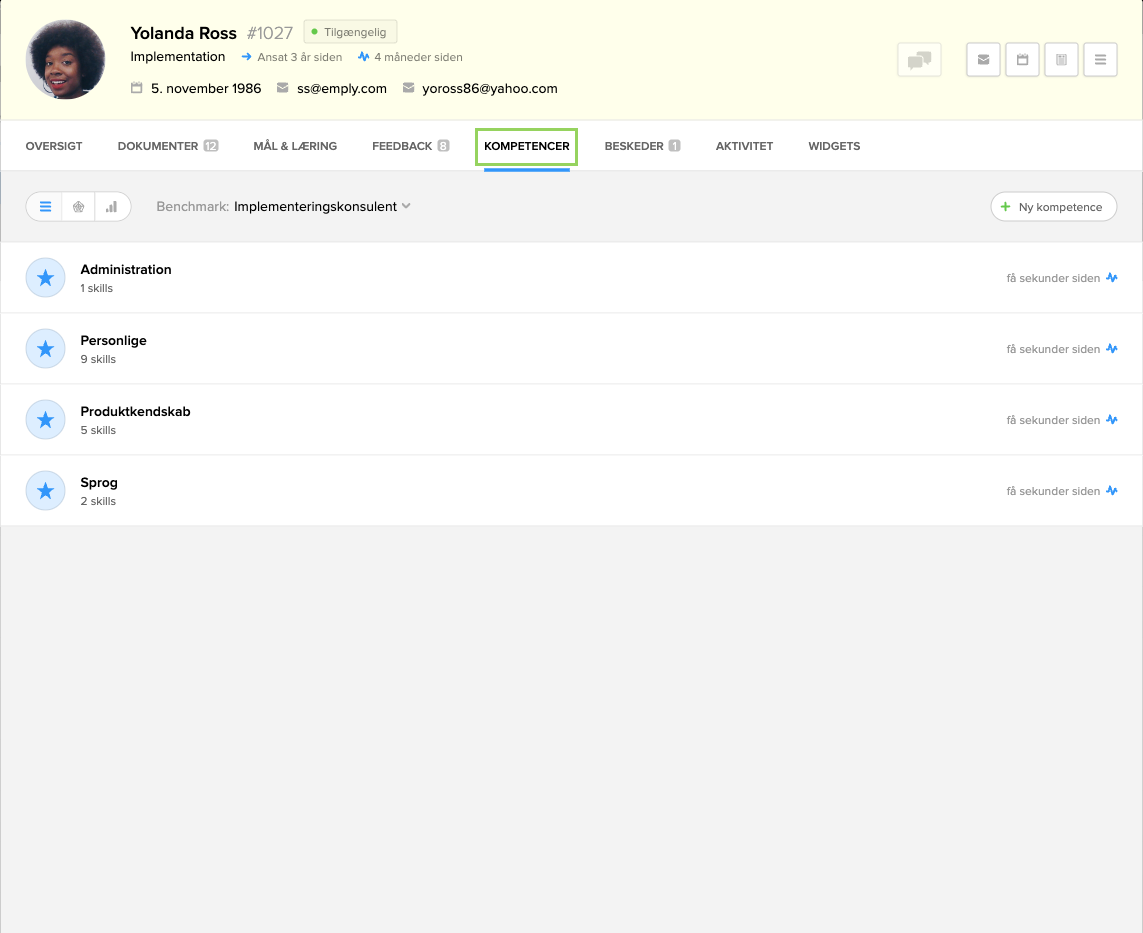
Task: Open the calendar icon in the header
Action: coord(1022,59)
